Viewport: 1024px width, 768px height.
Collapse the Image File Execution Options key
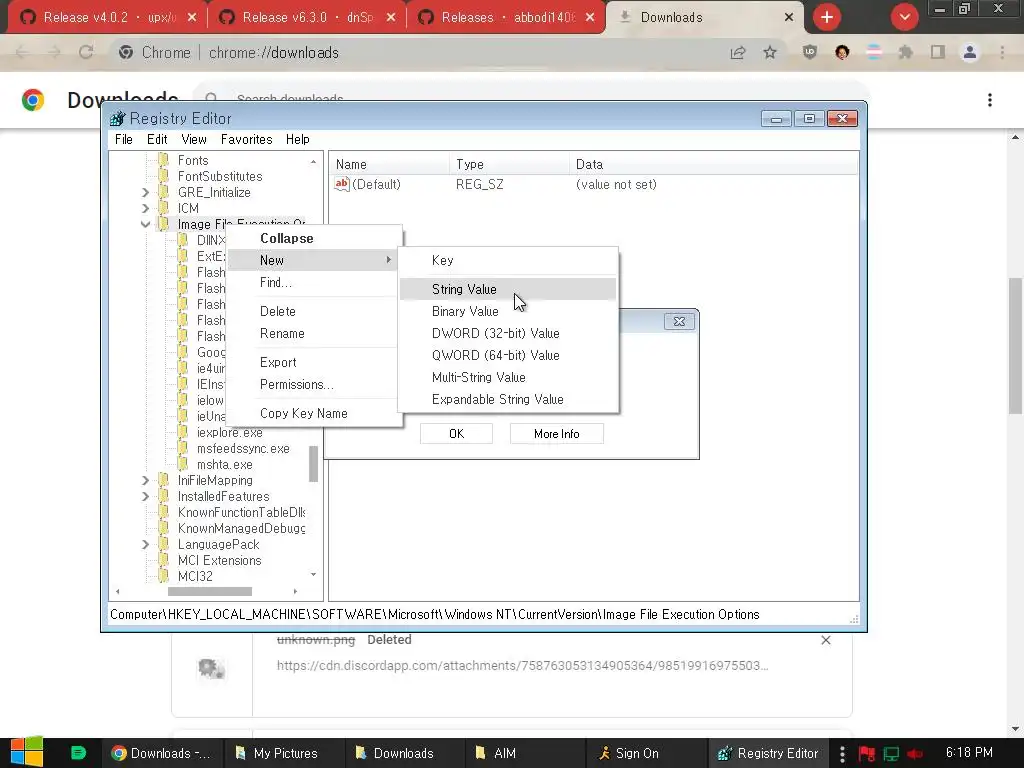coord(146,224)
